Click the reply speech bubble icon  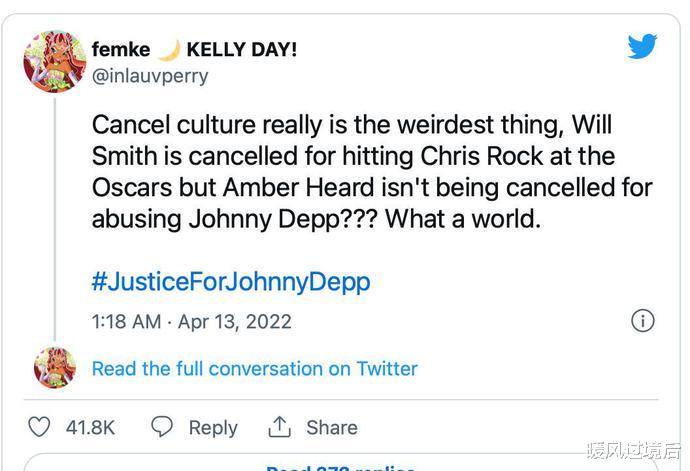coord(162,427)
